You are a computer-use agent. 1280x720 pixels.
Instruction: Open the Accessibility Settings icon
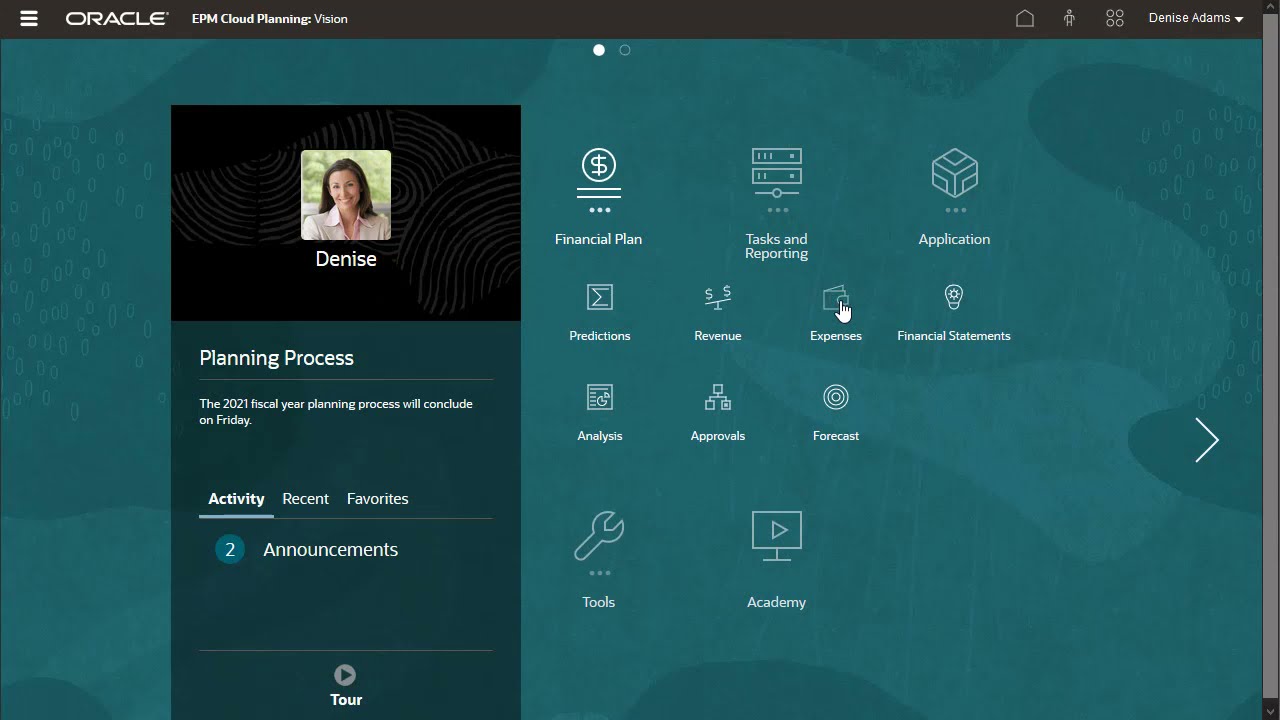point(1069,19)
